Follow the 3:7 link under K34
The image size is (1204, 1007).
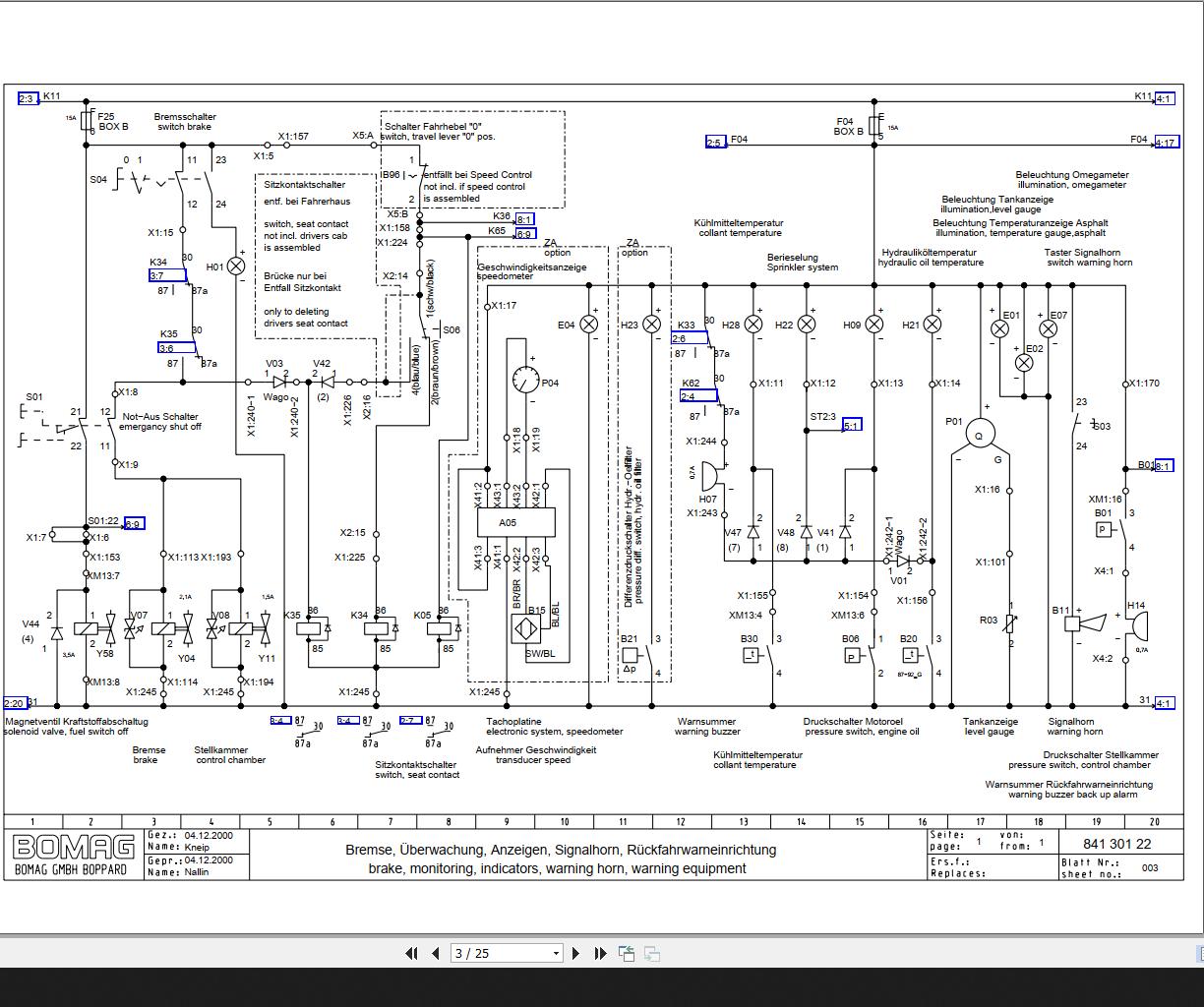coord(167,276)
